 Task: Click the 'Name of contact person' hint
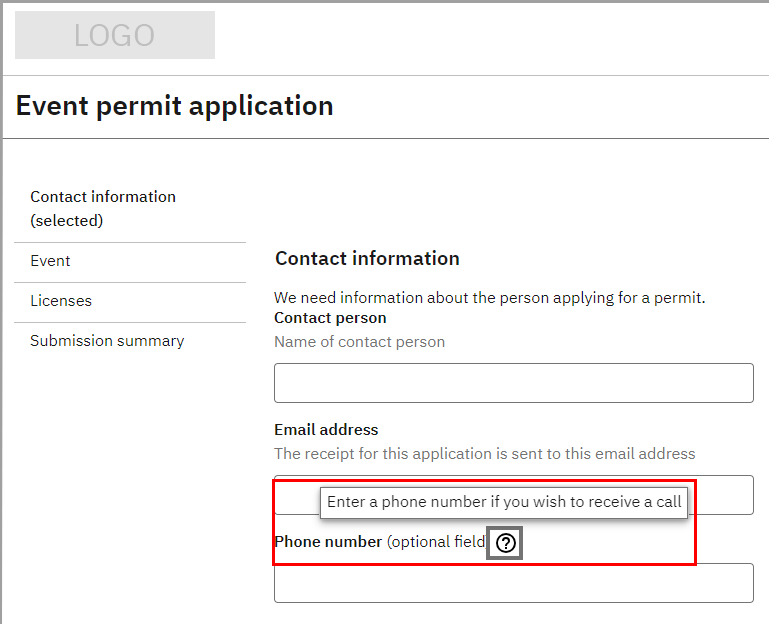(x=359, y=342)
